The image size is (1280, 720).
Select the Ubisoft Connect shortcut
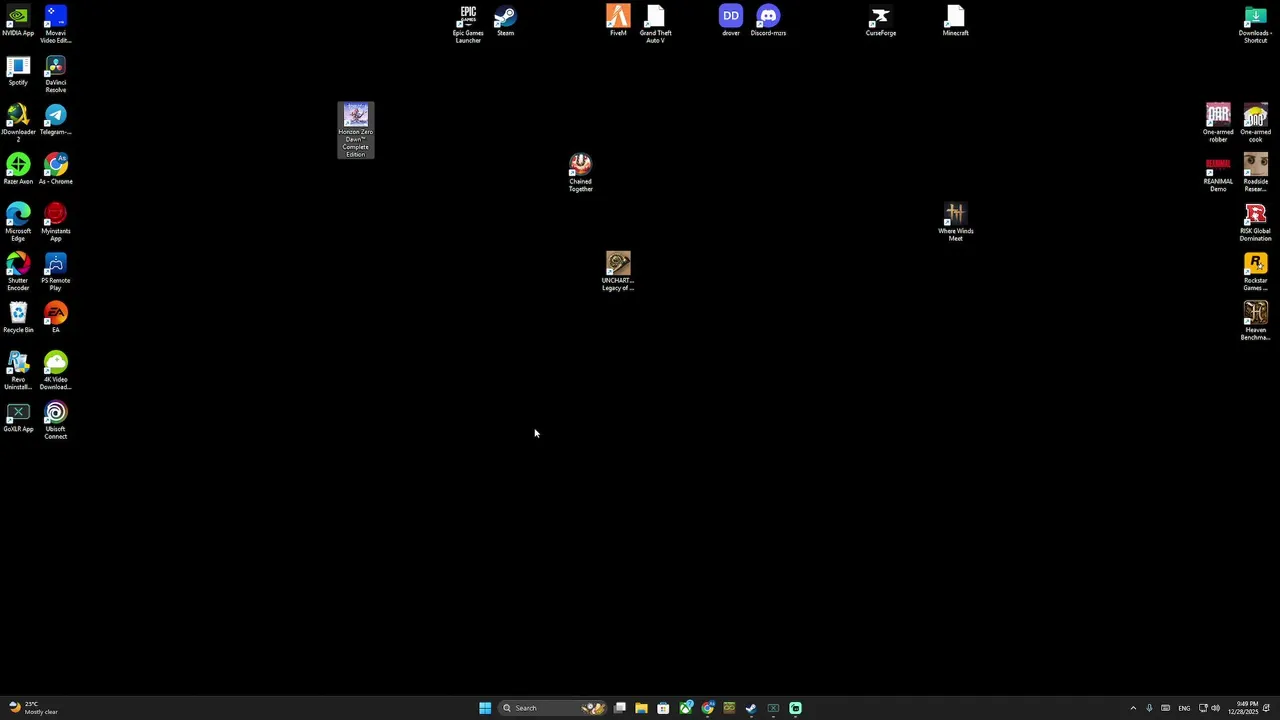[x=55, y=421]
